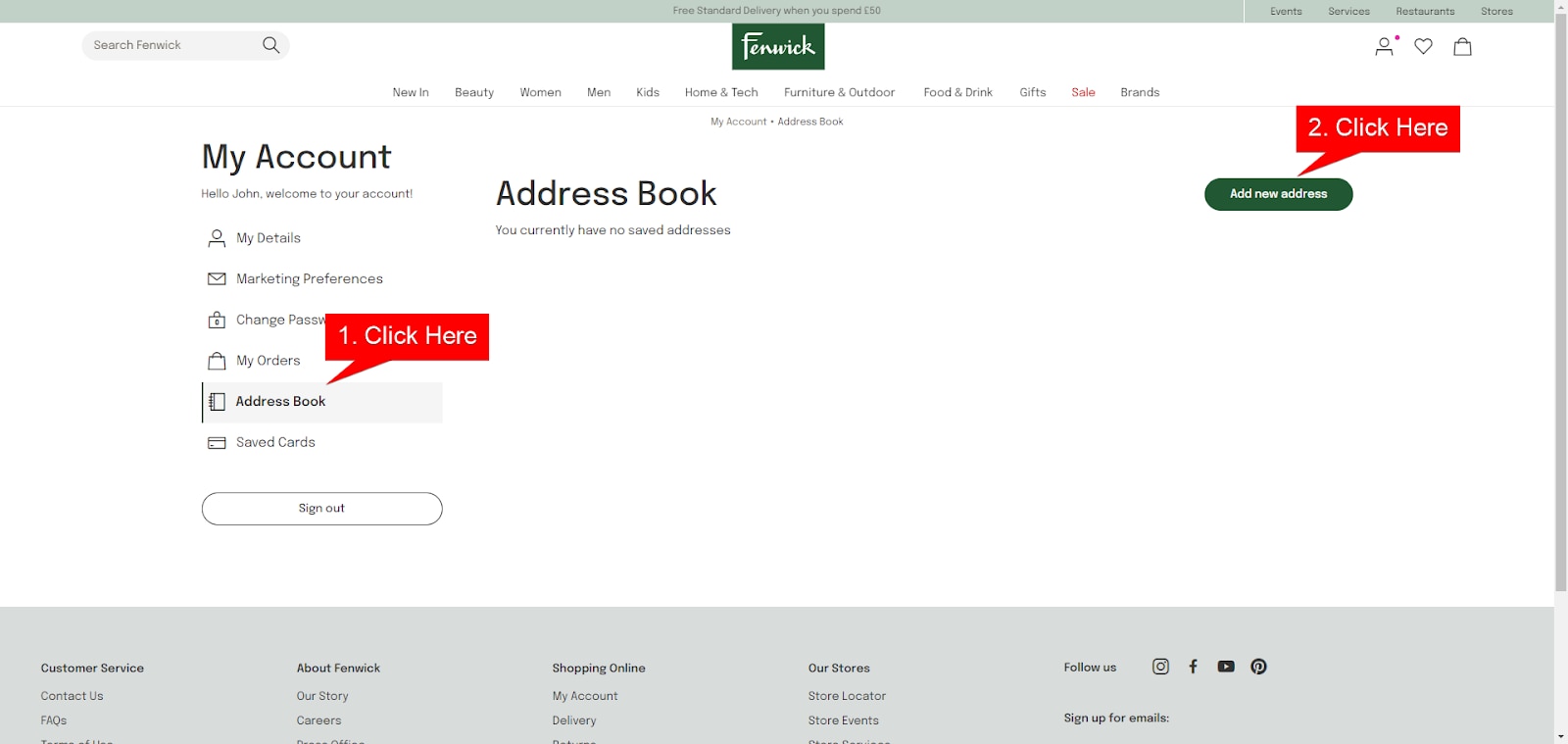Click the page vertical scrollbar
The image size is (1568, 744).
click(1561, 302)
